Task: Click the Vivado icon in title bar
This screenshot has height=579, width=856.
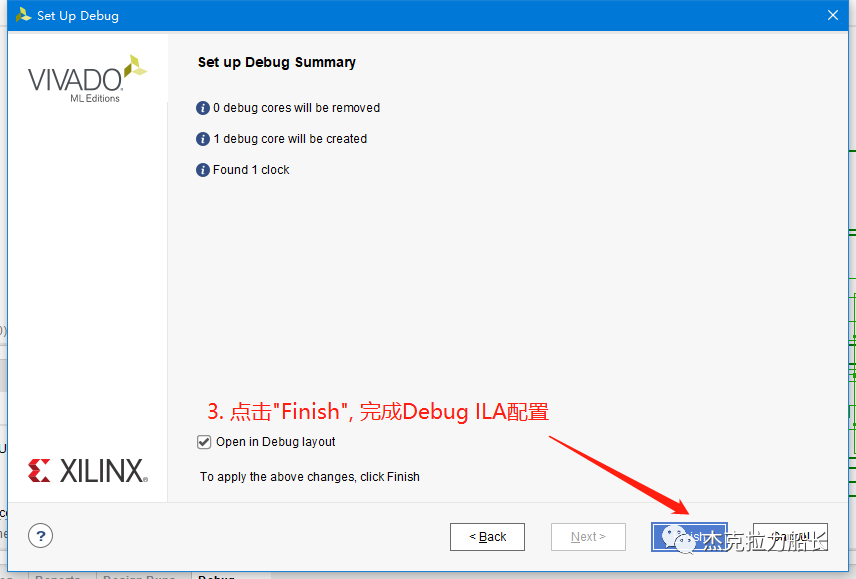Action: 23,15
